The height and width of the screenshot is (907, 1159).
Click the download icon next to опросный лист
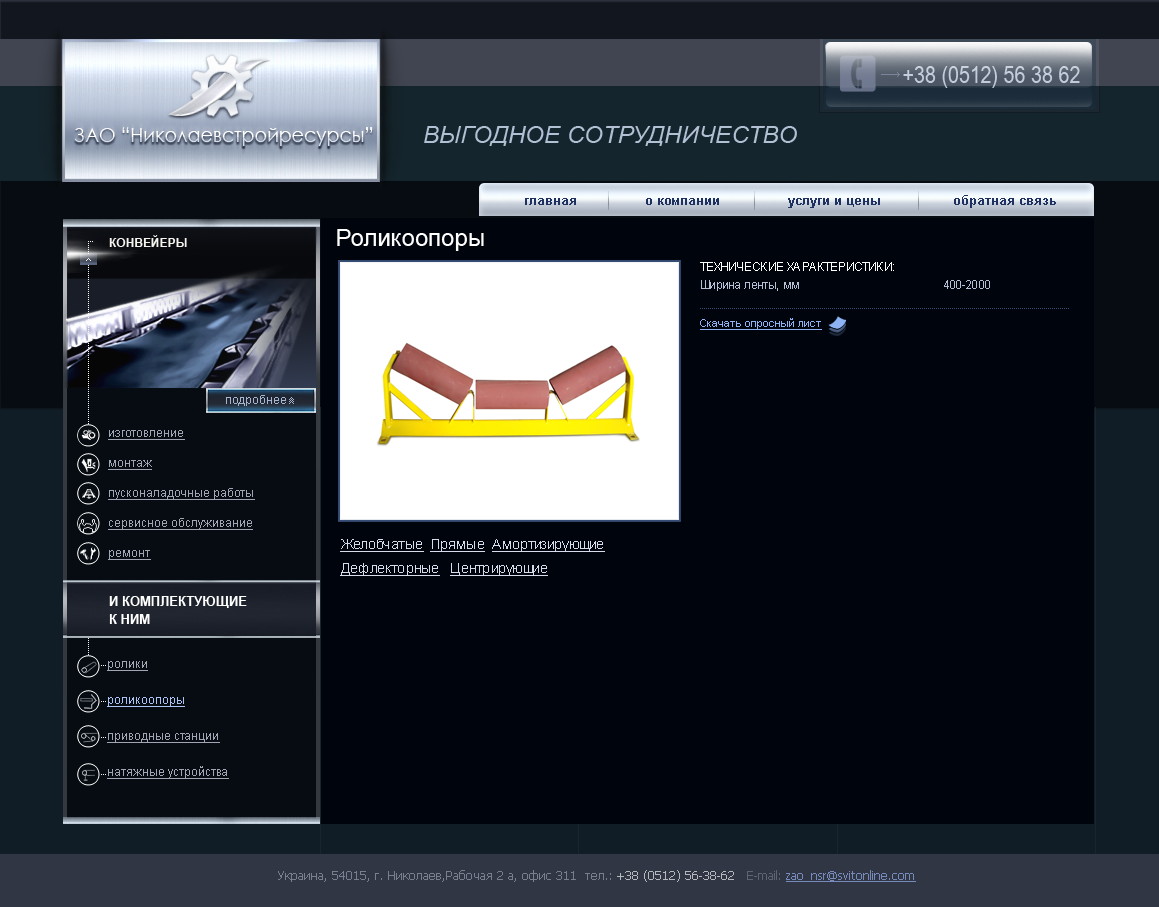tap(837, 325)
